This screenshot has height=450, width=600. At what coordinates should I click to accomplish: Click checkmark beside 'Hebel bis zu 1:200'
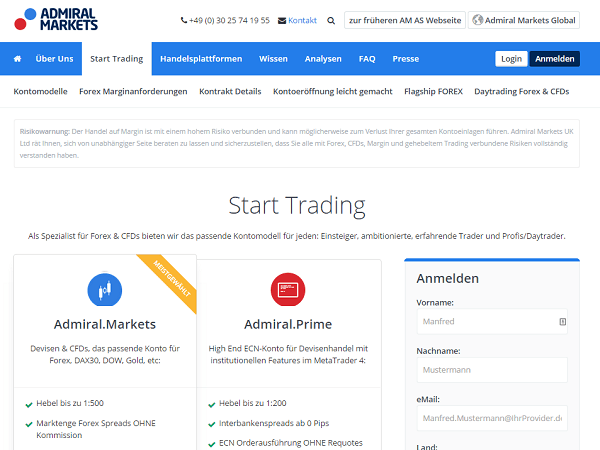(212, 405)
